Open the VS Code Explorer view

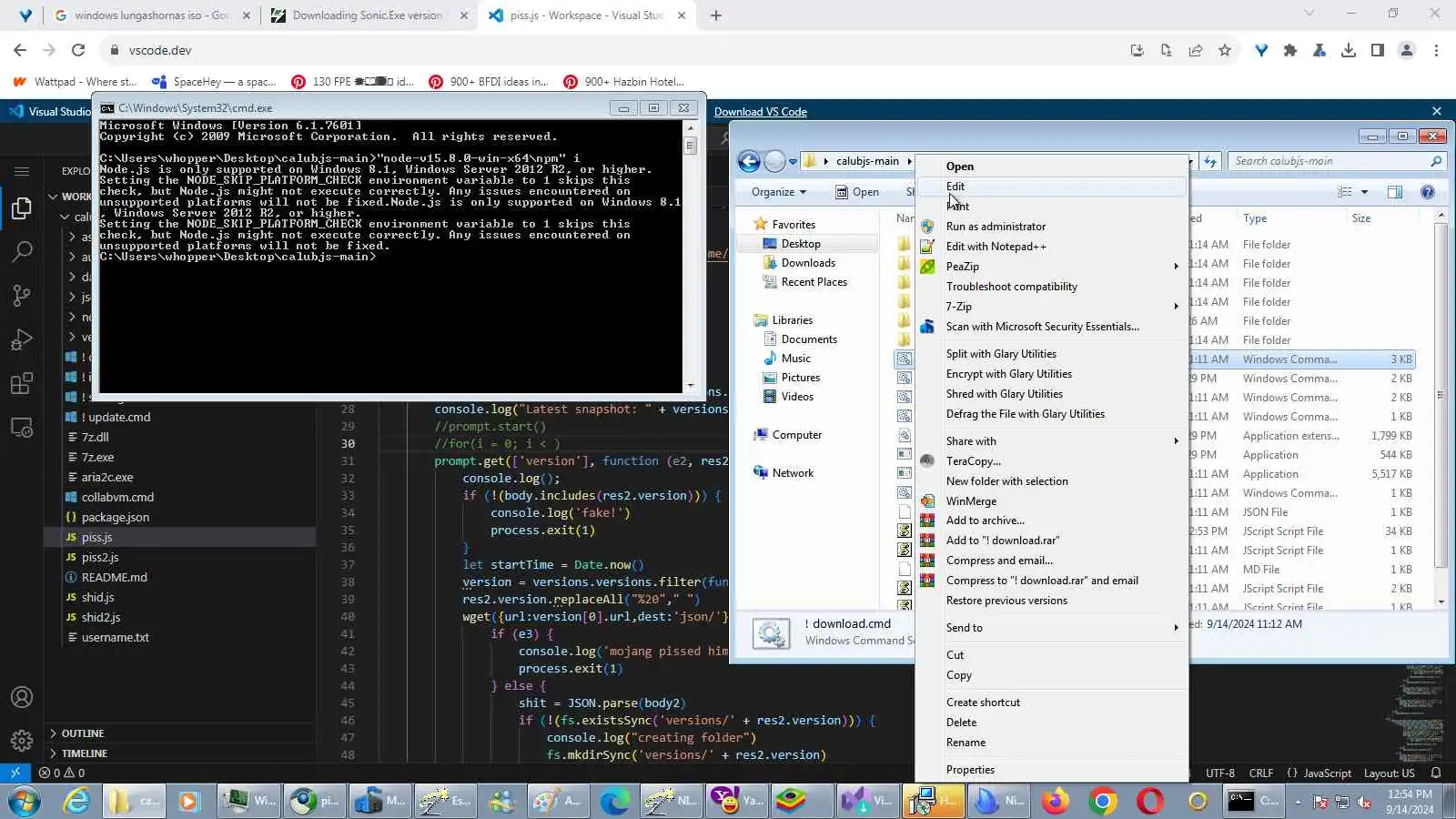point(22,208)
